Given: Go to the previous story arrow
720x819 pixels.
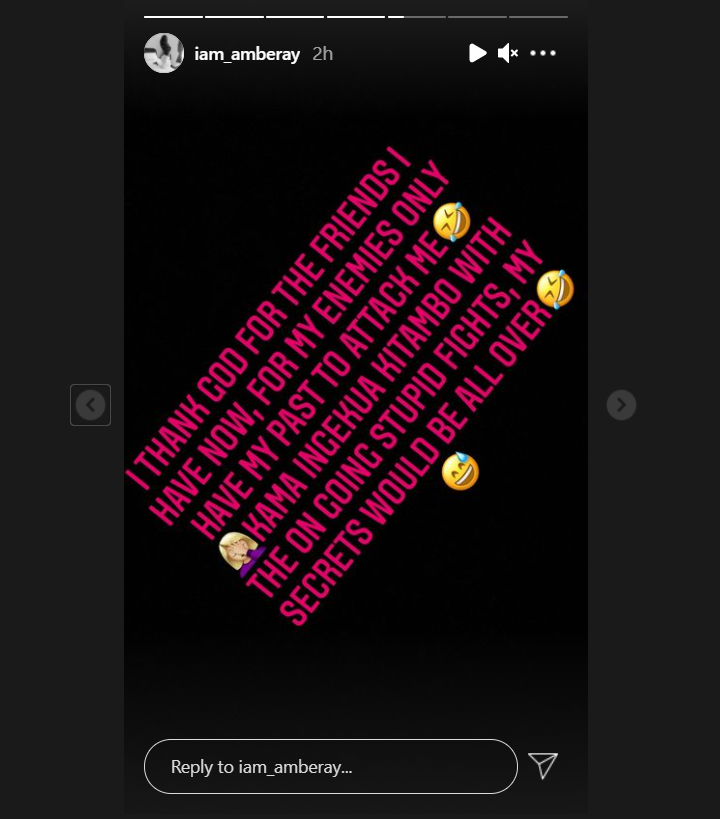Looking at the screenshot, I should tap(90, 405).
